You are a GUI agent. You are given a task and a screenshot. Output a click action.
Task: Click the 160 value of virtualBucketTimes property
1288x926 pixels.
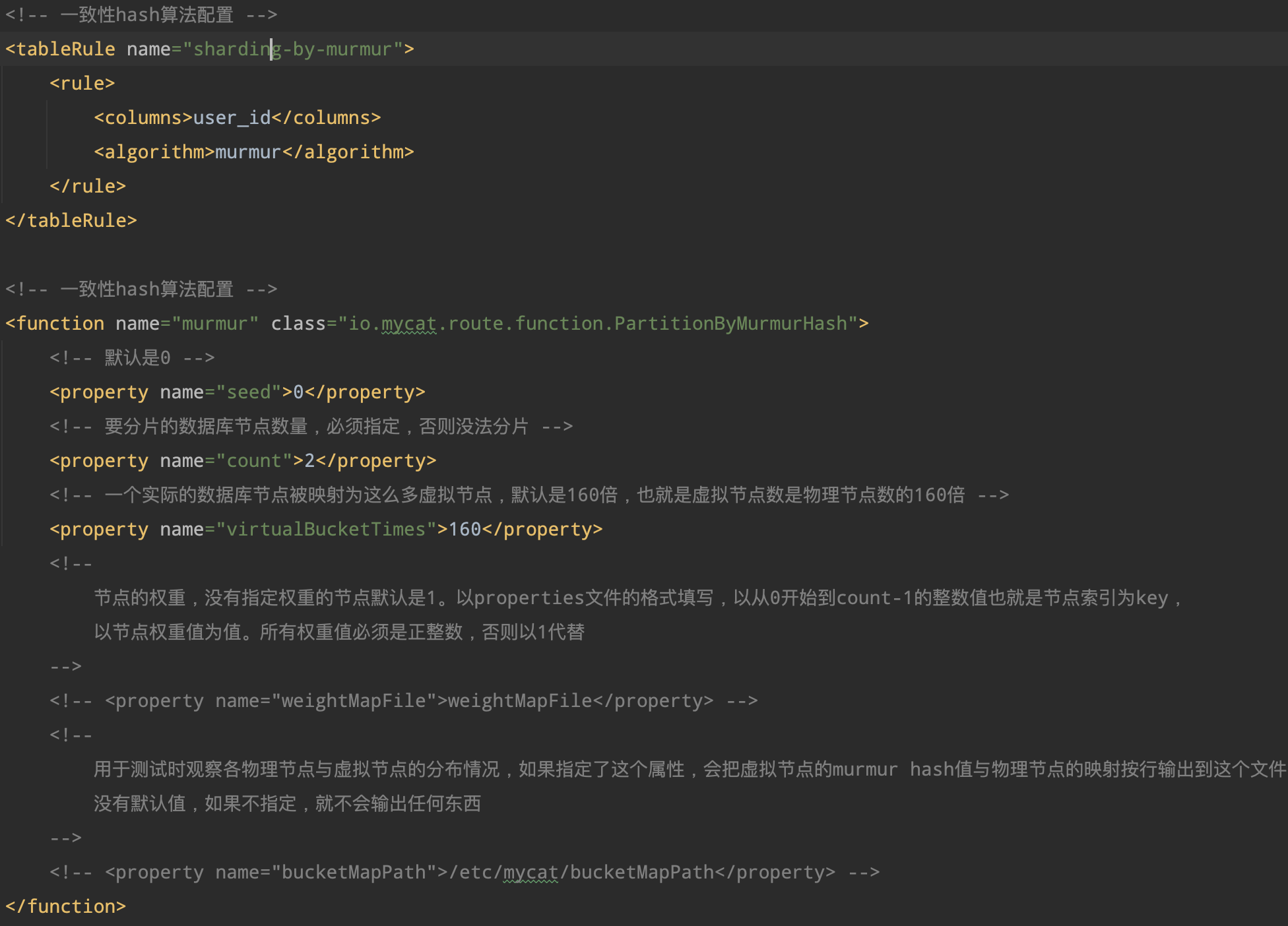[x=465, y=530]
